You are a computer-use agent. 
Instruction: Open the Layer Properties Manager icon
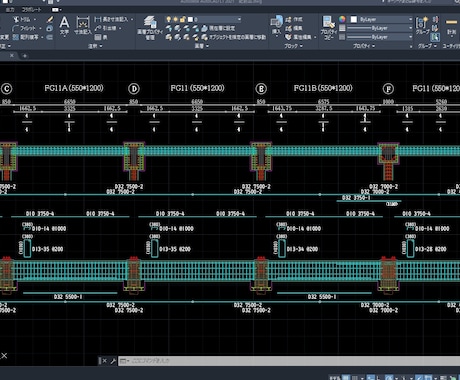150,28
